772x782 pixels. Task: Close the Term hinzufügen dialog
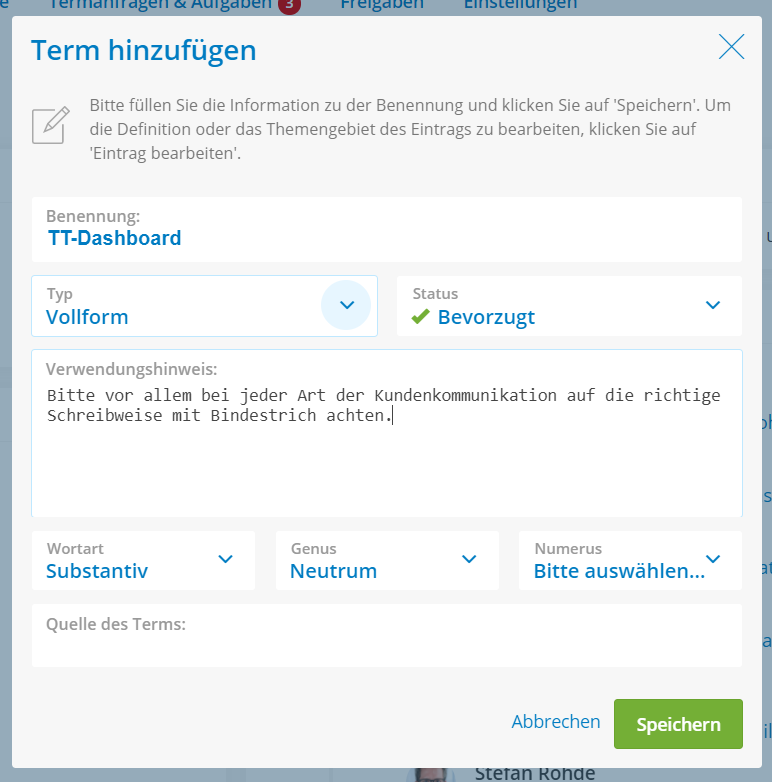pyautogui.click(x=731, y=46)
